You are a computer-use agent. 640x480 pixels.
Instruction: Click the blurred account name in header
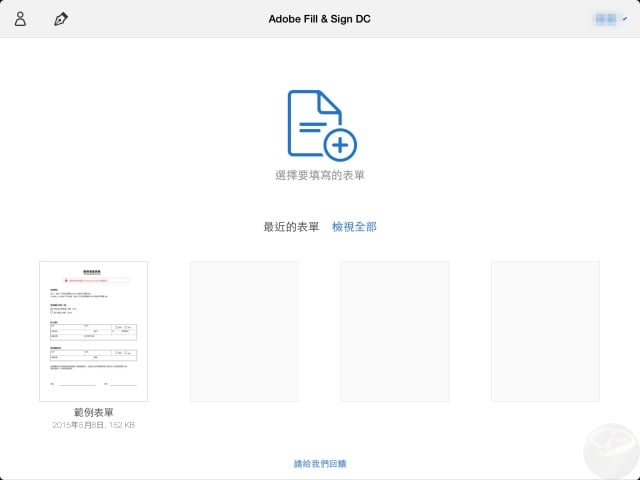pyautogui.click(x=604, y=19)
